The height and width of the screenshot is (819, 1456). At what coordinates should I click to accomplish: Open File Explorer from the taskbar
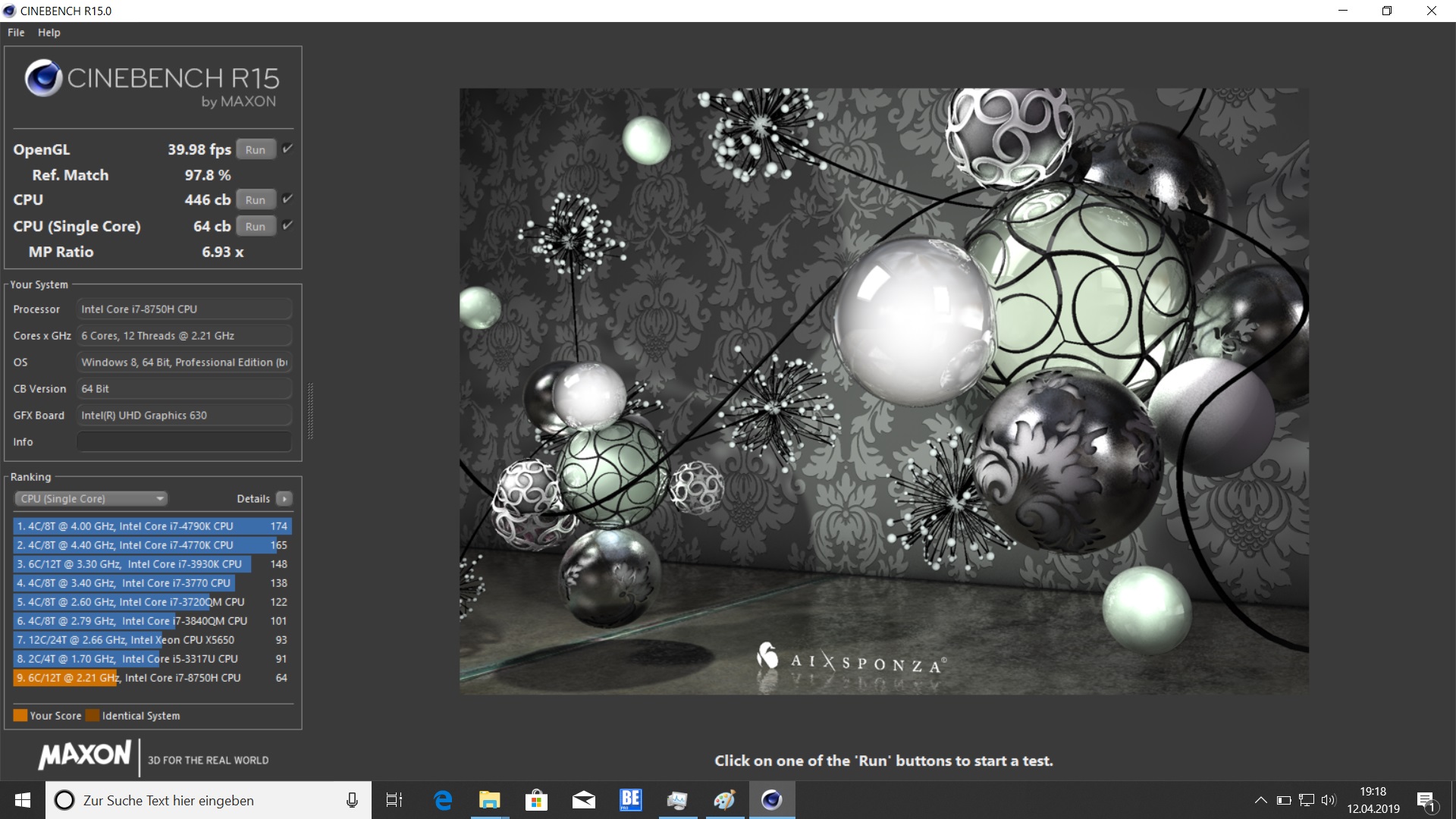pos(489,800)
